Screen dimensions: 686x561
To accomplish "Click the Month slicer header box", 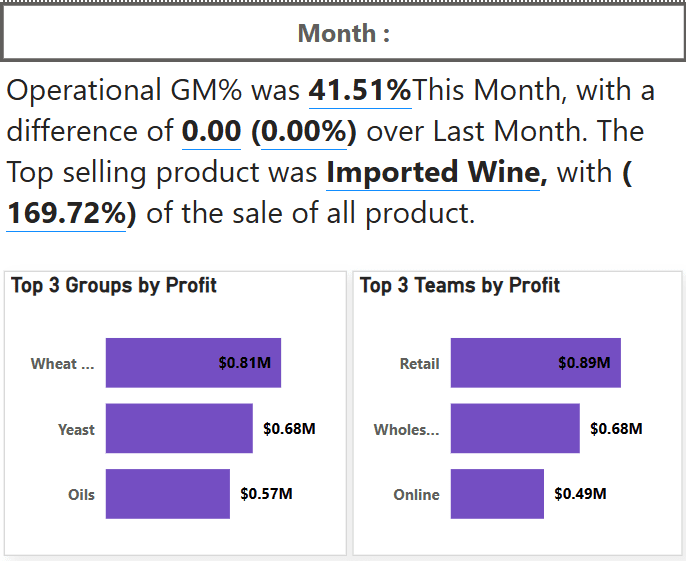I will click(x=343, y=33).
